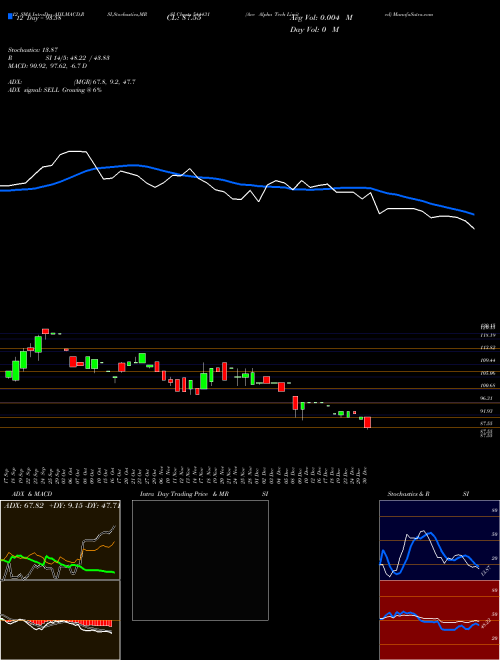The image size is (500, 660).
Task: Click the 113.52 price axis label
Action: click(487, 348)
